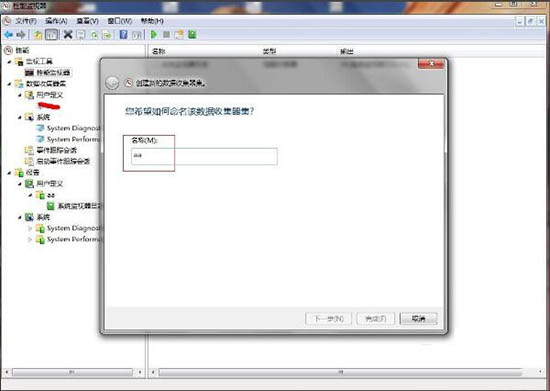The height and width of the screenshot is (391, 550).
Task: Click the wizard's round back arrow button
Action: [112, 83]
